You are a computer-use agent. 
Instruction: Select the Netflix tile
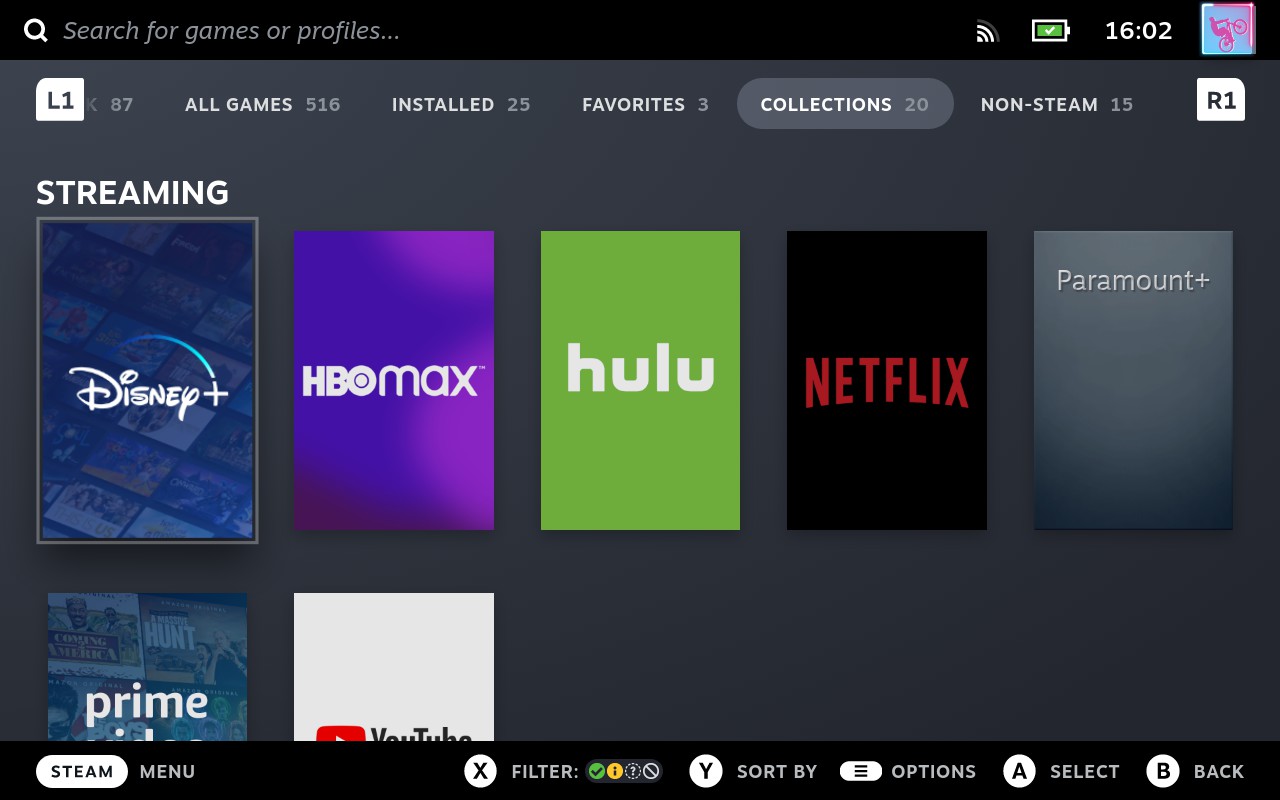point(887,380)
